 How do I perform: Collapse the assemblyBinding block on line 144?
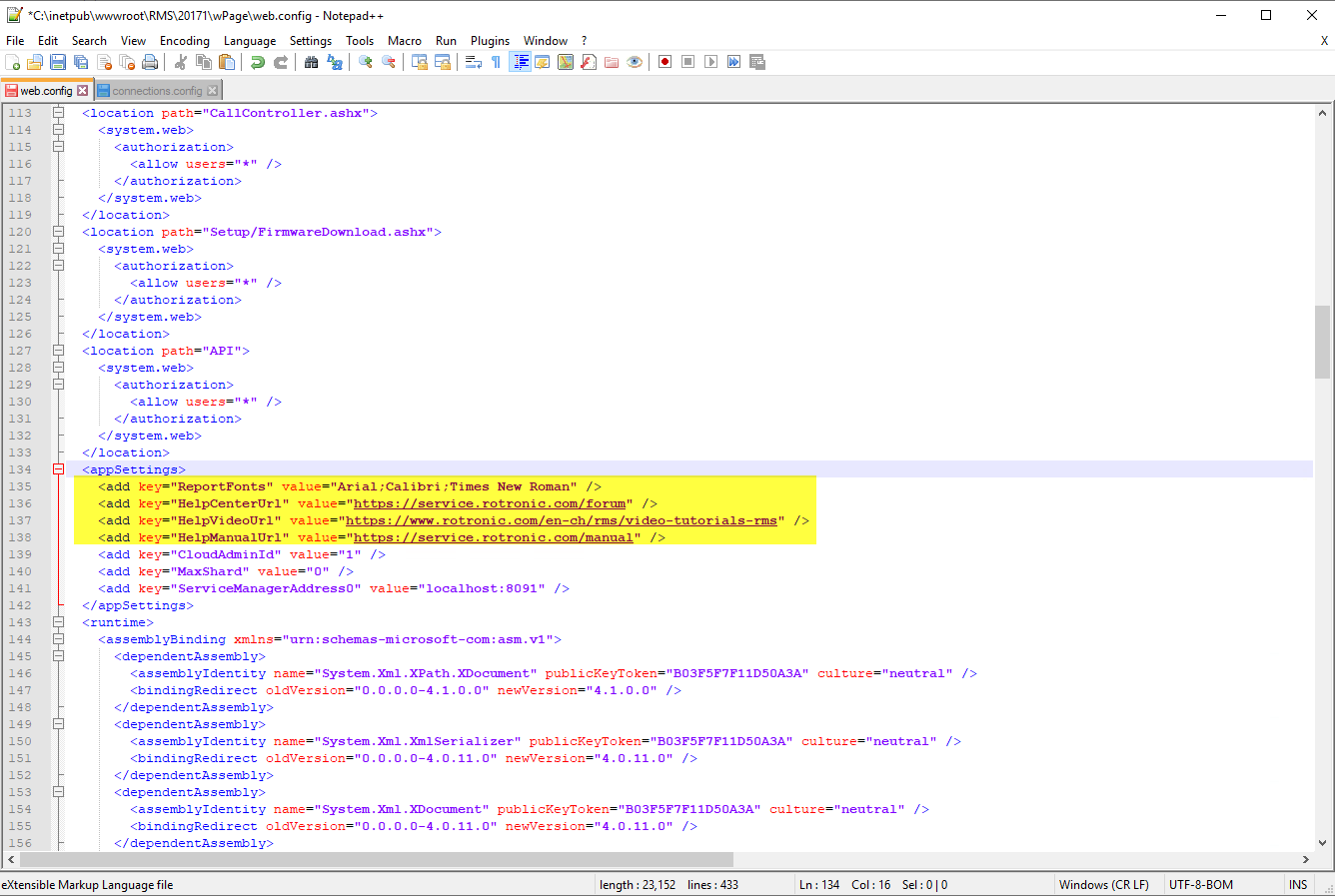click(58, 639)
